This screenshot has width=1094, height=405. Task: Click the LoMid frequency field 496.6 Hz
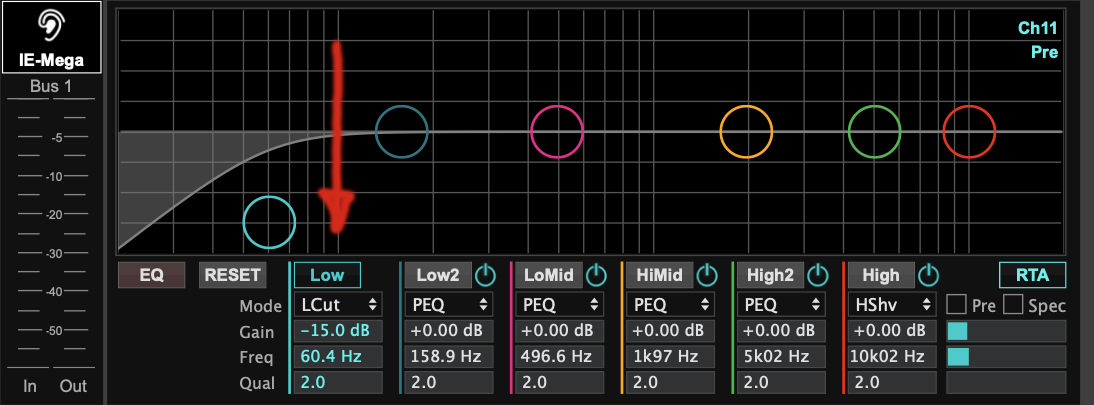point(560,357)
